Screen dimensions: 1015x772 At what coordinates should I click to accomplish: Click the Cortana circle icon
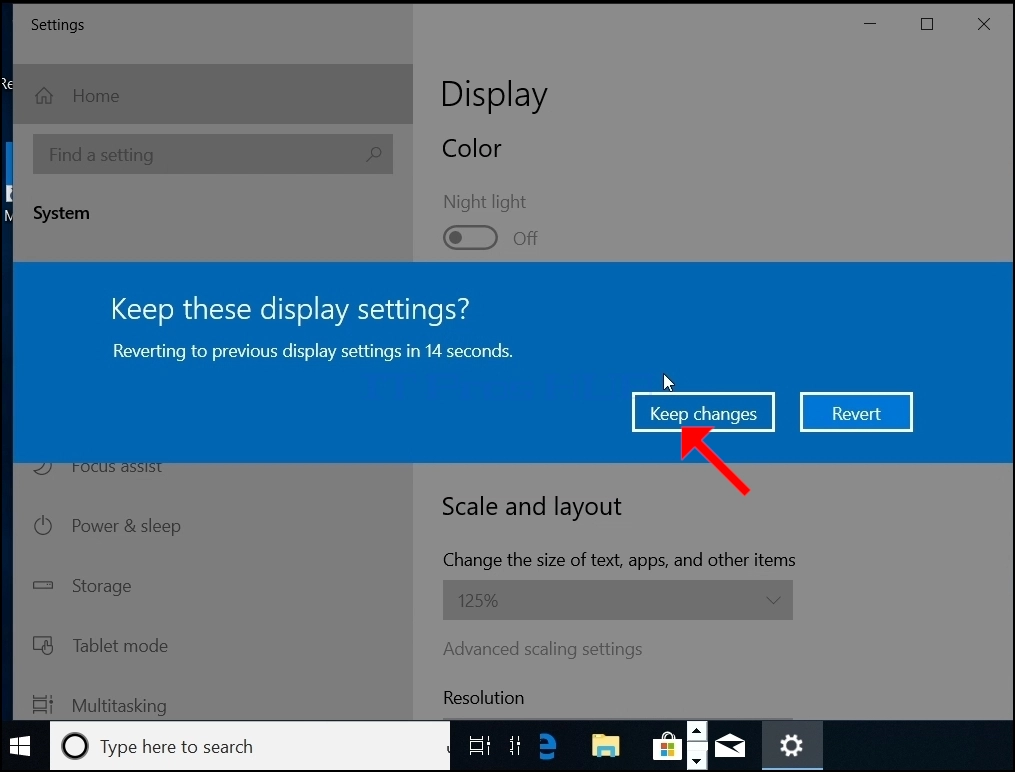[74, 746]
